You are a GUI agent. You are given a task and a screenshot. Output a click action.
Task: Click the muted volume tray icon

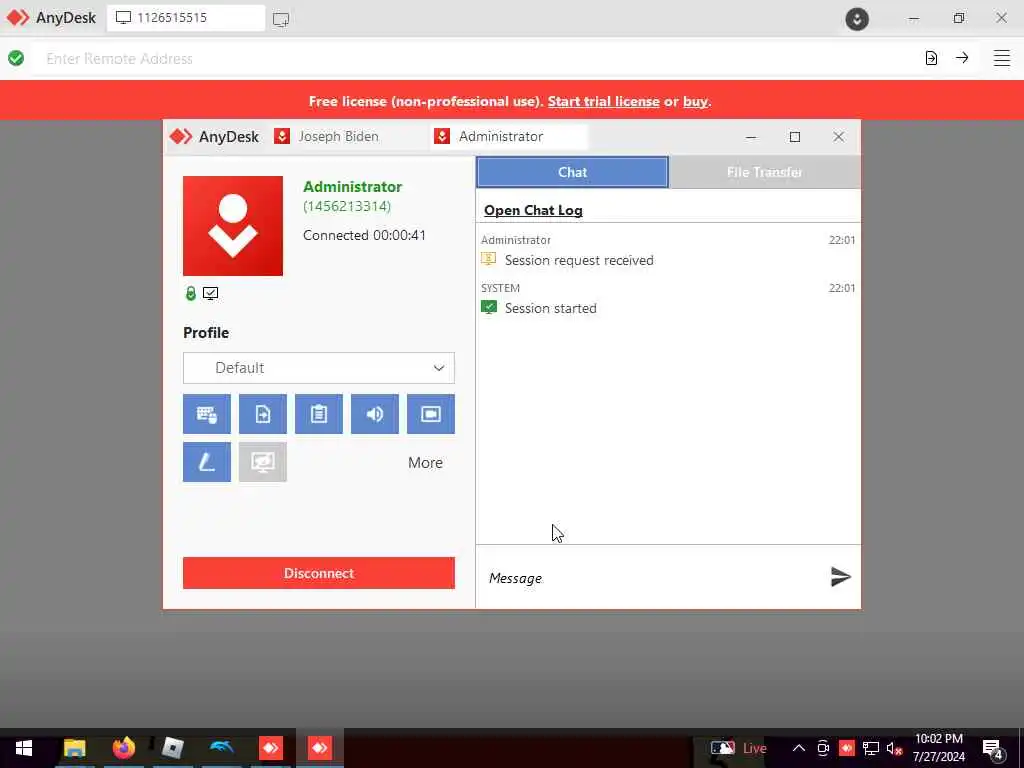coord(894,748)
